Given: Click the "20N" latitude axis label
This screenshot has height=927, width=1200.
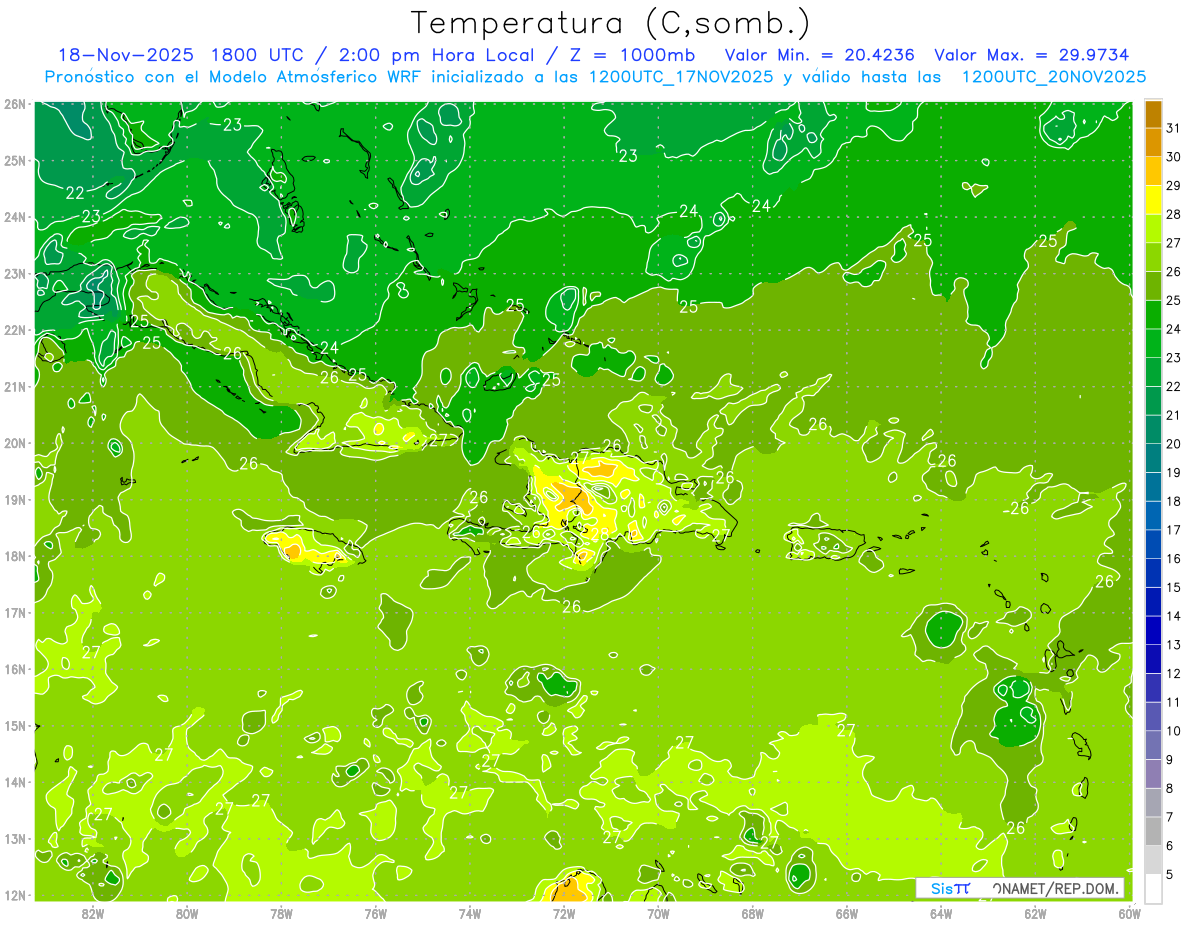Looking at the screenshot, I should [14, 443].
